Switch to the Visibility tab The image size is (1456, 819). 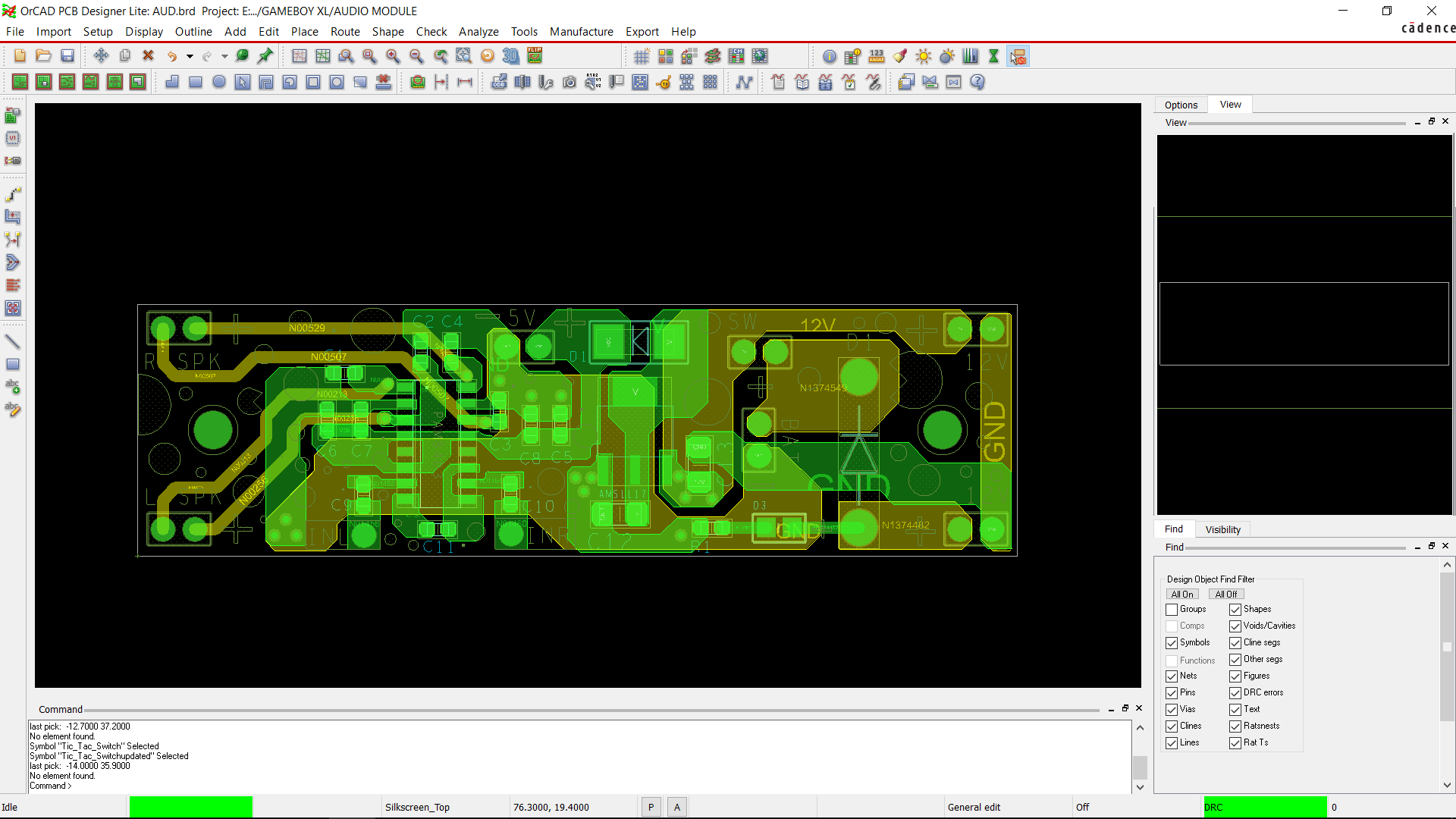[x=1222, y=530]
